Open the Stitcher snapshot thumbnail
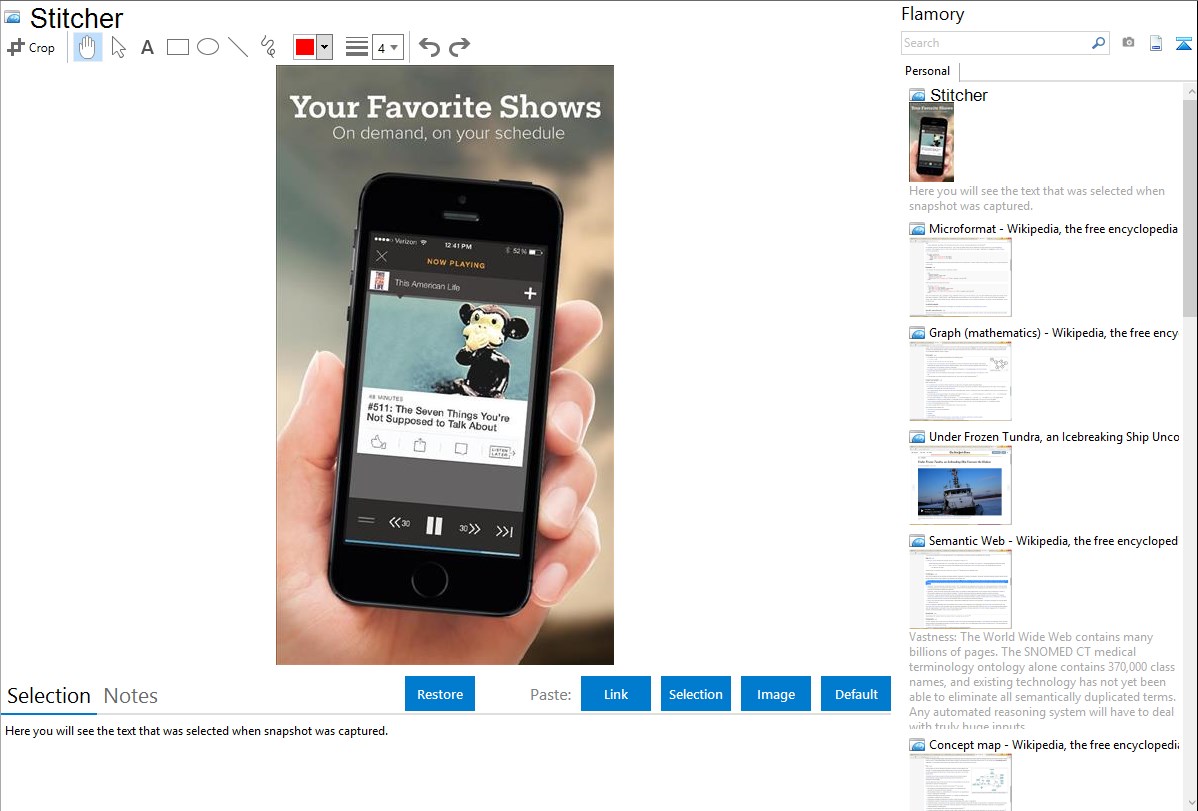 [x=931, y=142]
